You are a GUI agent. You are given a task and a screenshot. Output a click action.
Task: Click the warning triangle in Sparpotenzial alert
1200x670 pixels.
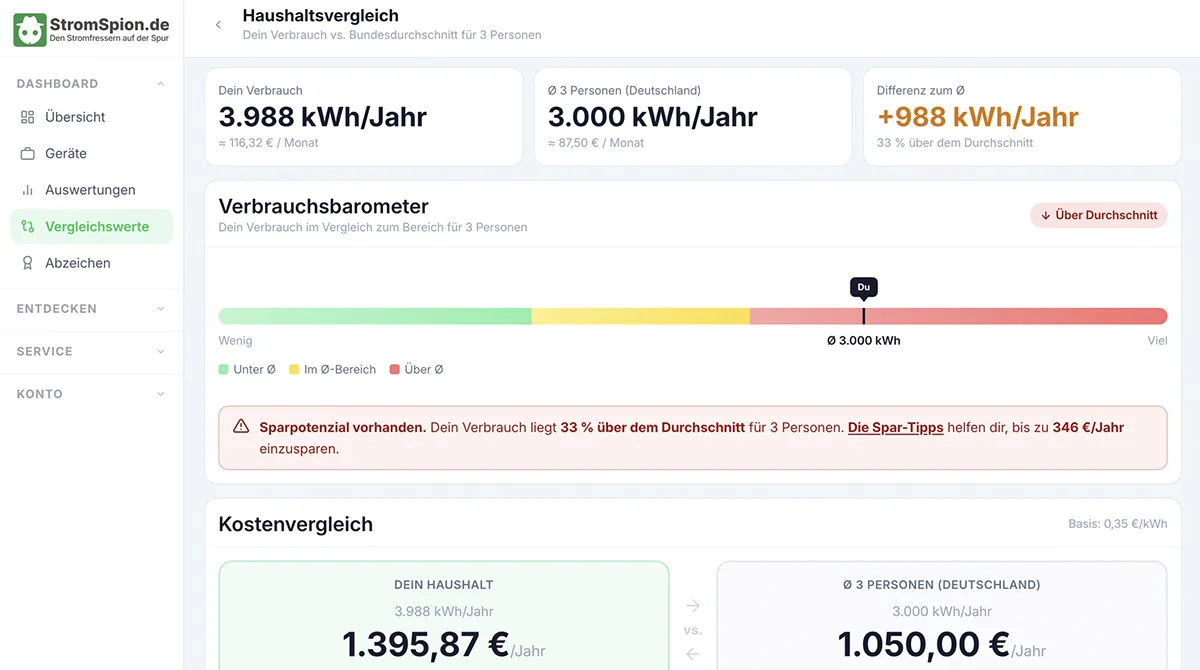coord(241,426)
